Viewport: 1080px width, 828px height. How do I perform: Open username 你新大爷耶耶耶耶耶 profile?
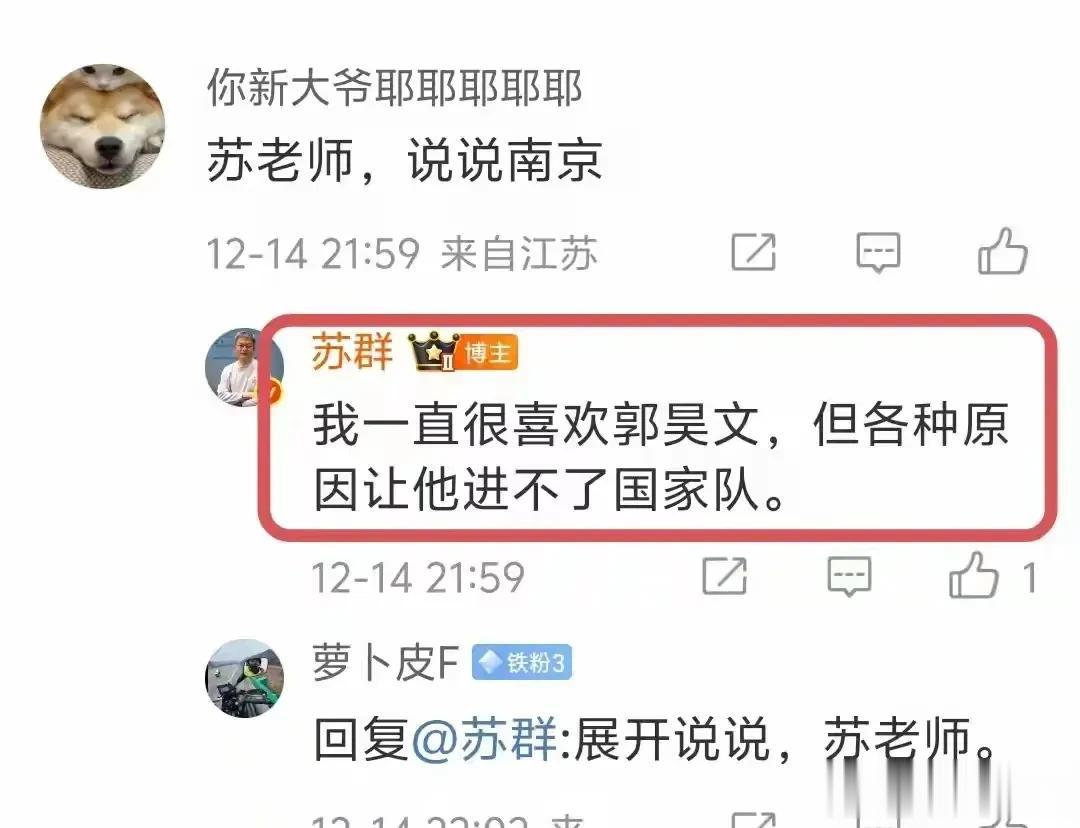pos(395,88)
